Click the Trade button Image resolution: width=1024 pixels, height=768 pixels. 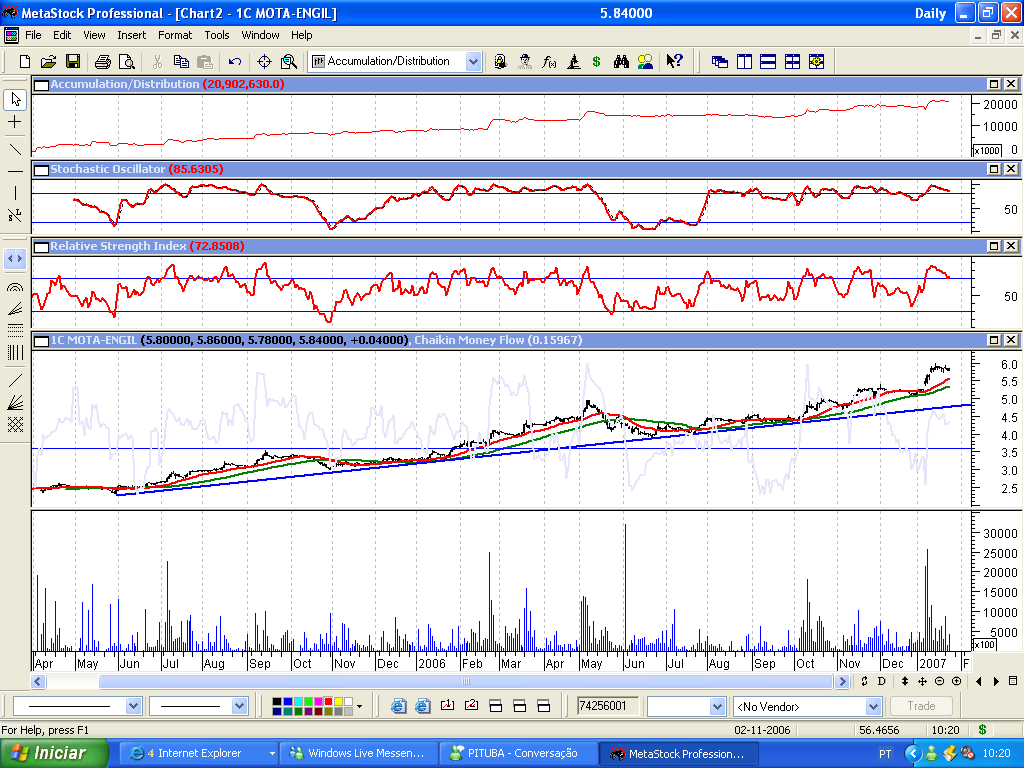point(920,707)
